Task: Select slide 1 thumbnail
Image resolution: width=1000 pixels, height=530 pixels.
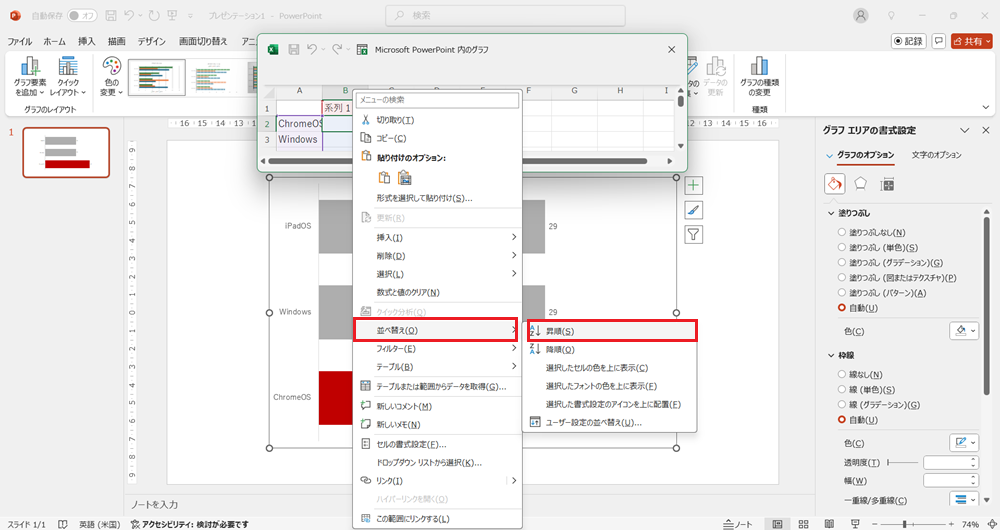Action: (x=66, y=152)
